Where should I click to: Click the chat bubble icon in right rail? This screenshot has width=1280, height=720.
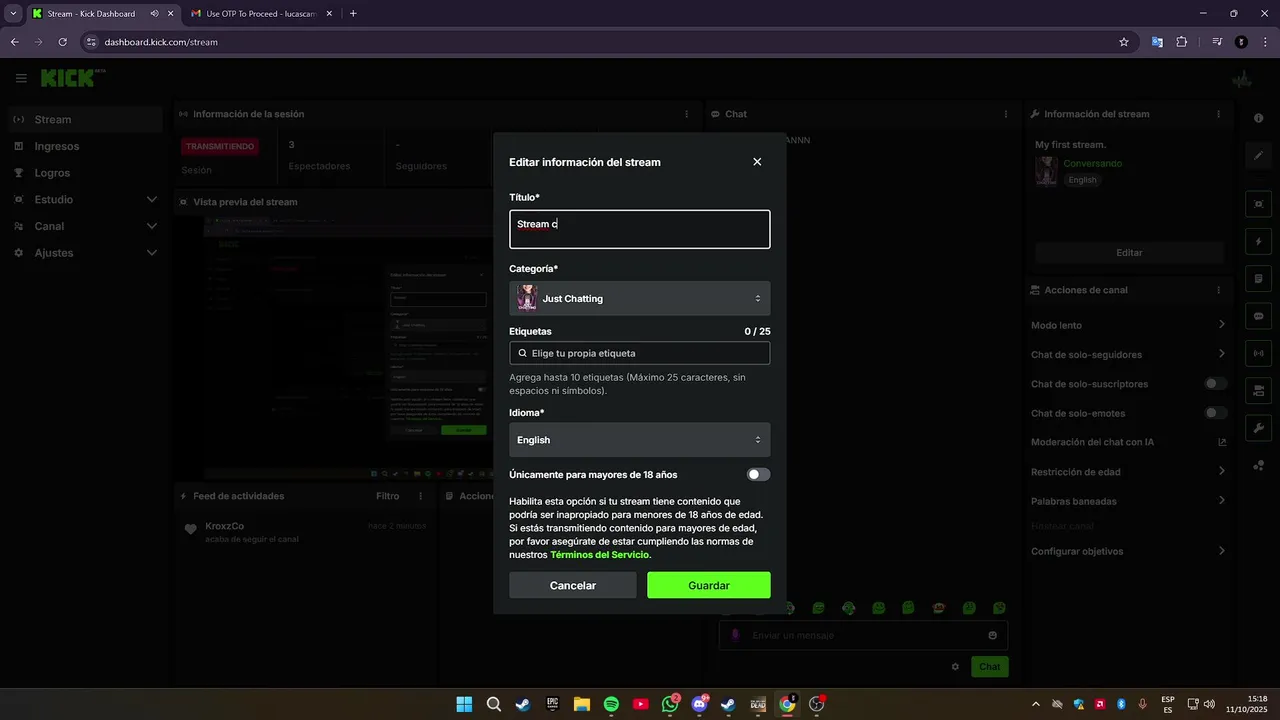(x=1258, y=316)
